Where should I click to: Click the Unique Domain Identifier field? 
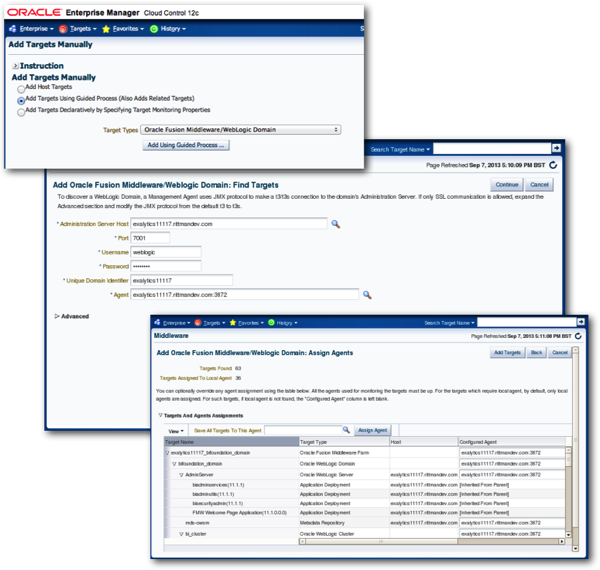coord(181,280)
